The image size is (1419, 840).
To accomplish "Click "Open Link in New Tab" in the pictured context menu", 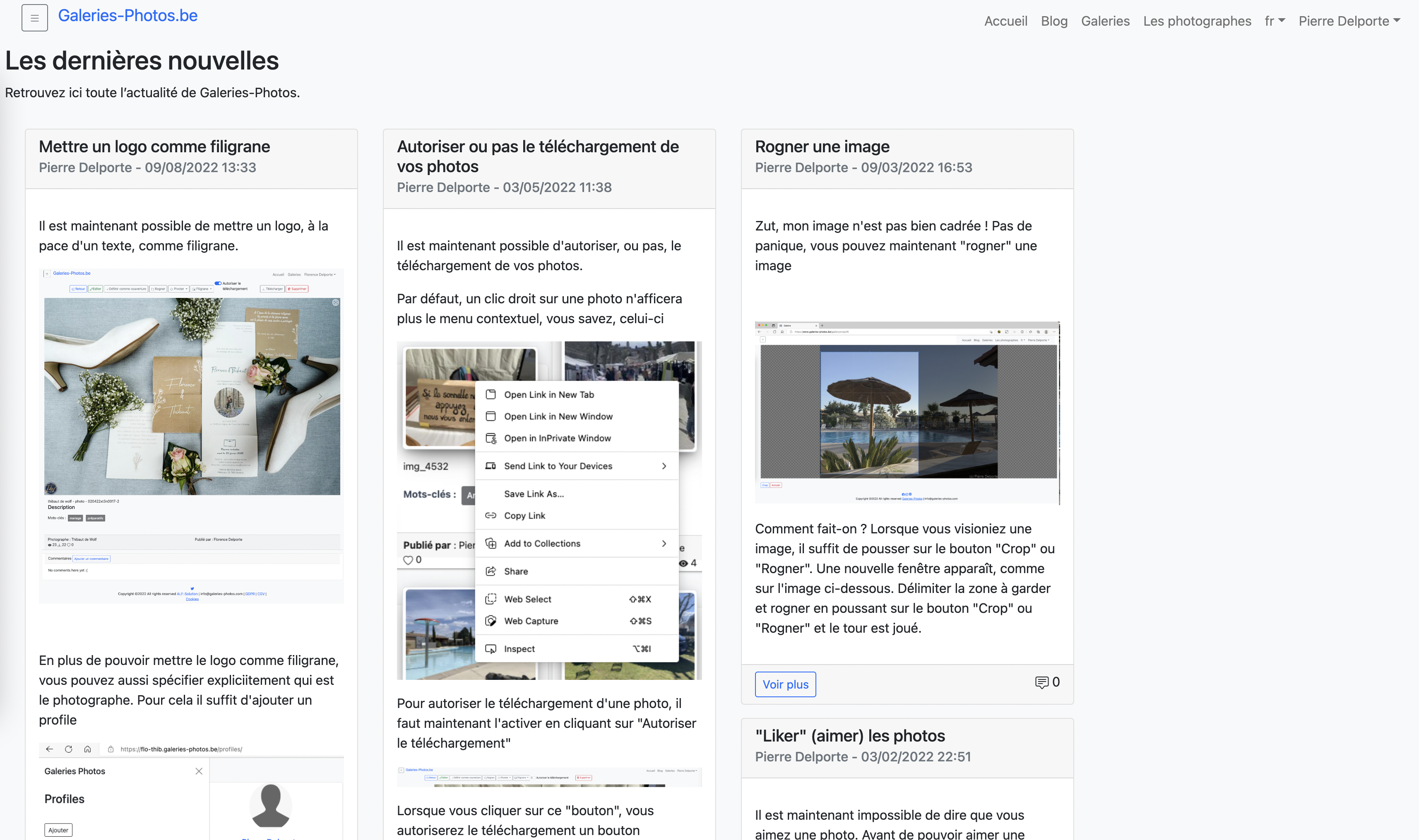I will tap(549, 394).
